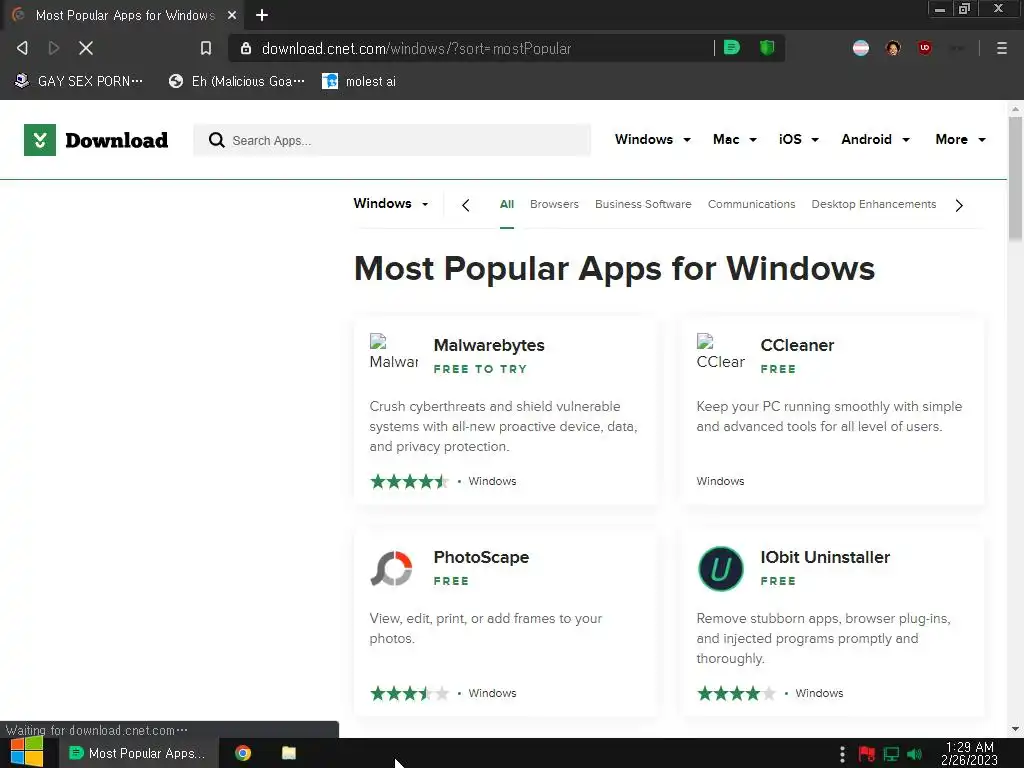The height and width of the screenshot is (768, 1024).
Task: Select the Browsers category tab
Action: pos(554,204)
